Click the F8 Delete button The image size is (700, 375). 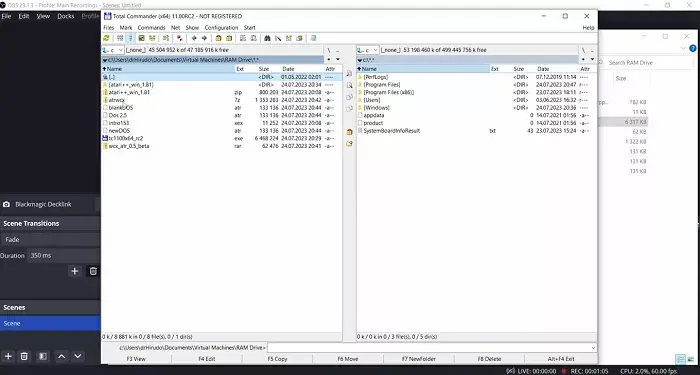(x=489, y=359)
